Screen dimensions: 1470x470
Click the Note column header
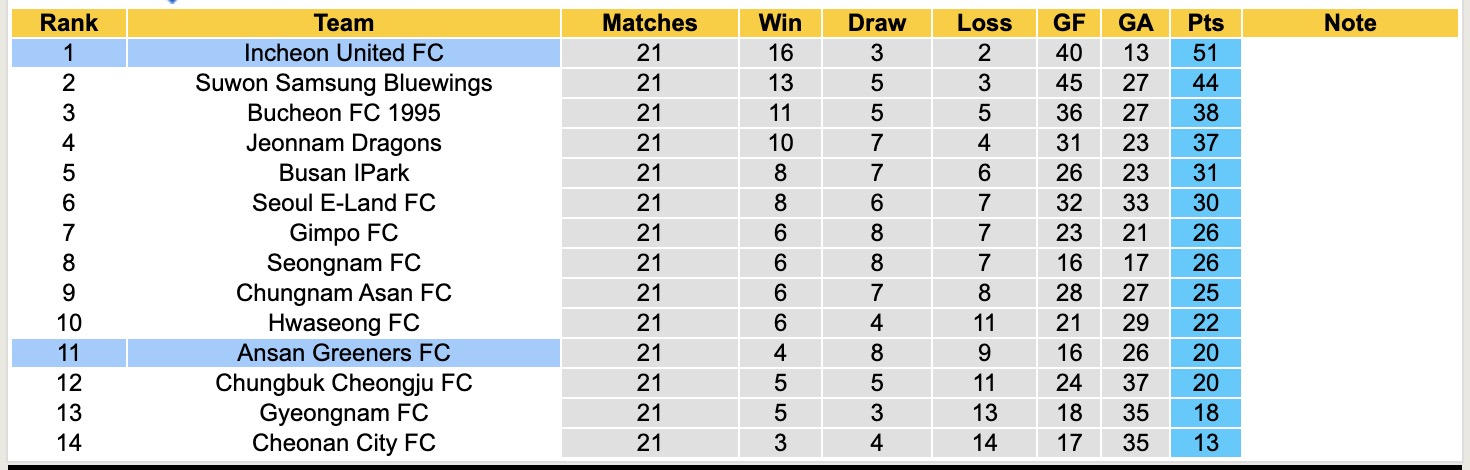[1350, 23]
